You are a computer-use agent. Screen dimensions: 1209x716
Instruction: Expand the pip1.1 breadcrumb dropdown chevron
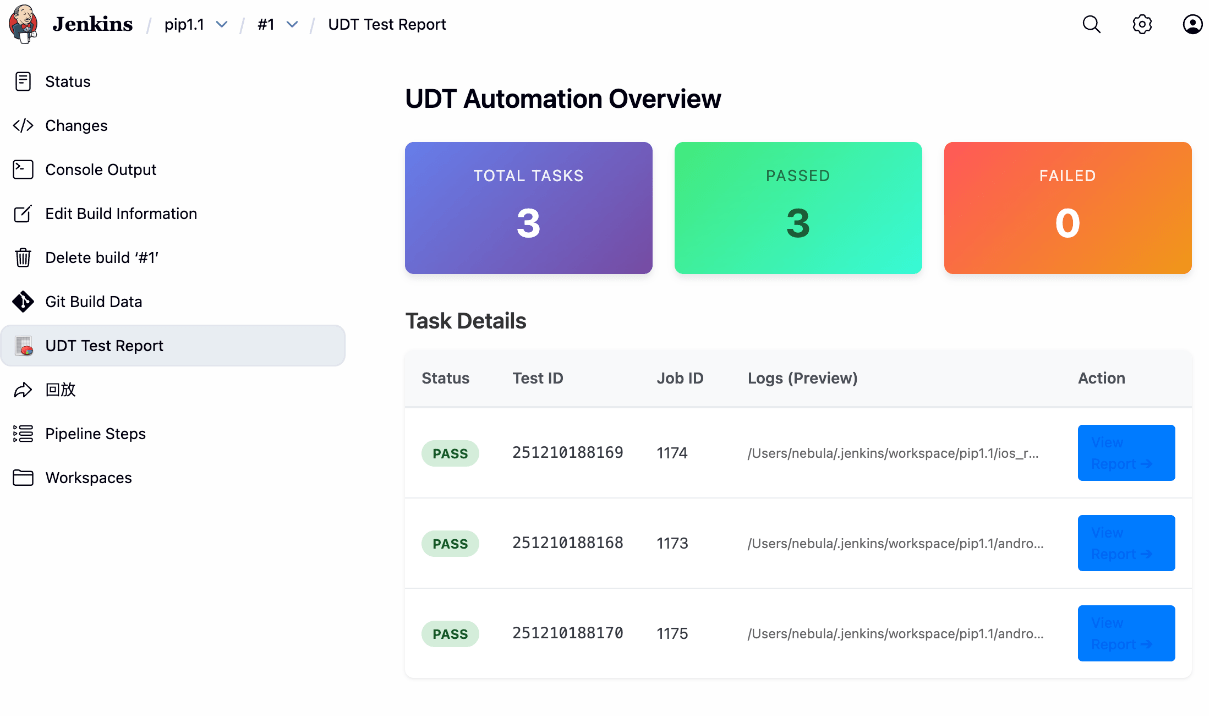222,25
